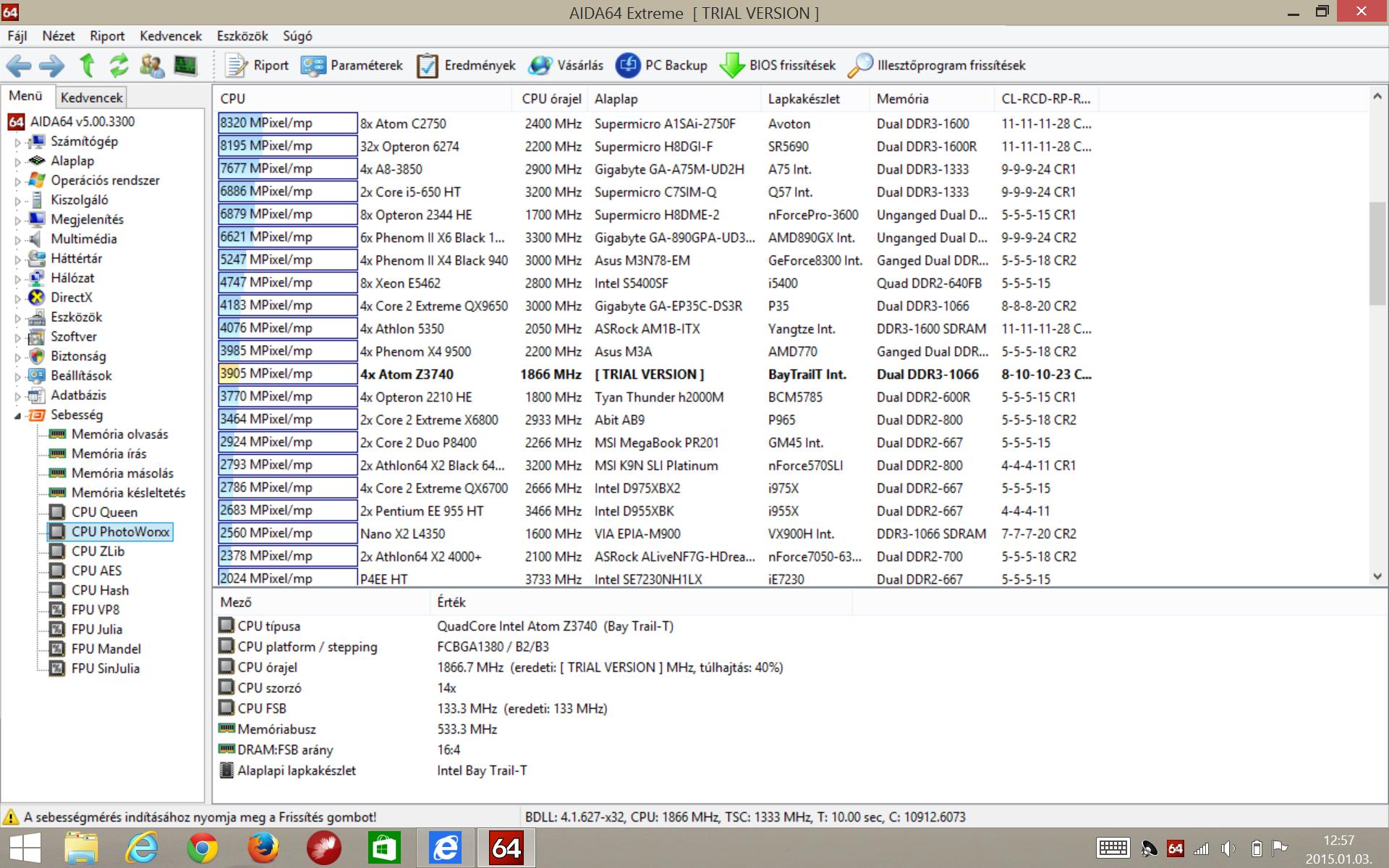Click the back navigation arrow icon
This screenshot has width=1389, height=868.
point(19,66)
